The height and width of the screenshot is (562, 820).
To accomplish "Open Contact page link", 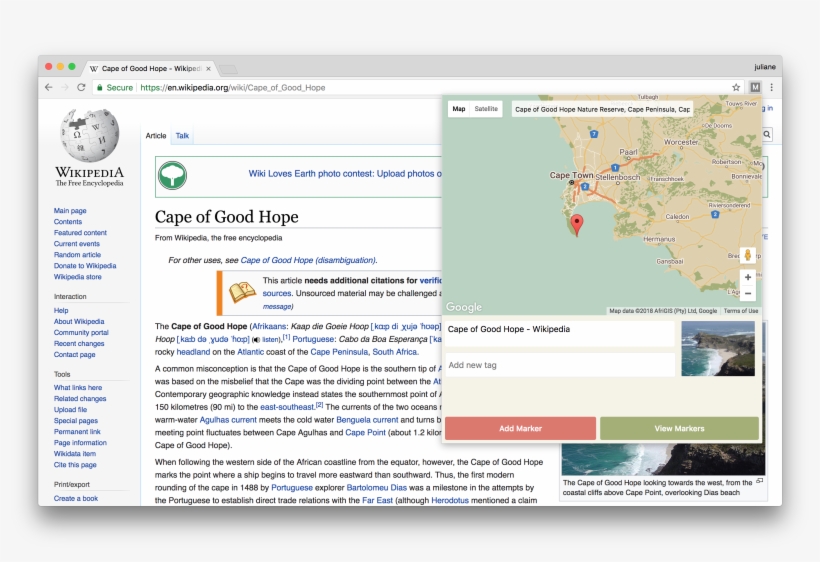I will point(74,354).
